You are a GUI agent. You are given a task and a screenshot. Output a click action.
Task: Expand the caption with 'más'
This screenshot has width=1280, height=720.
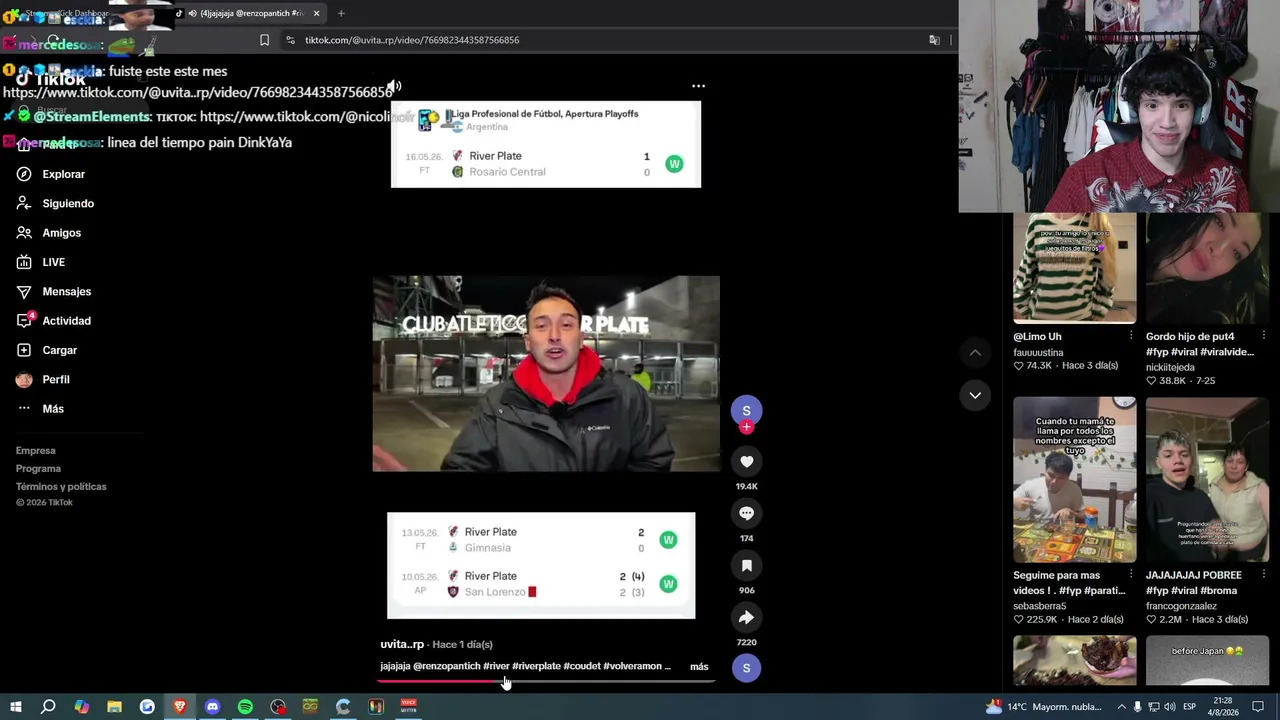pos(699,667)
